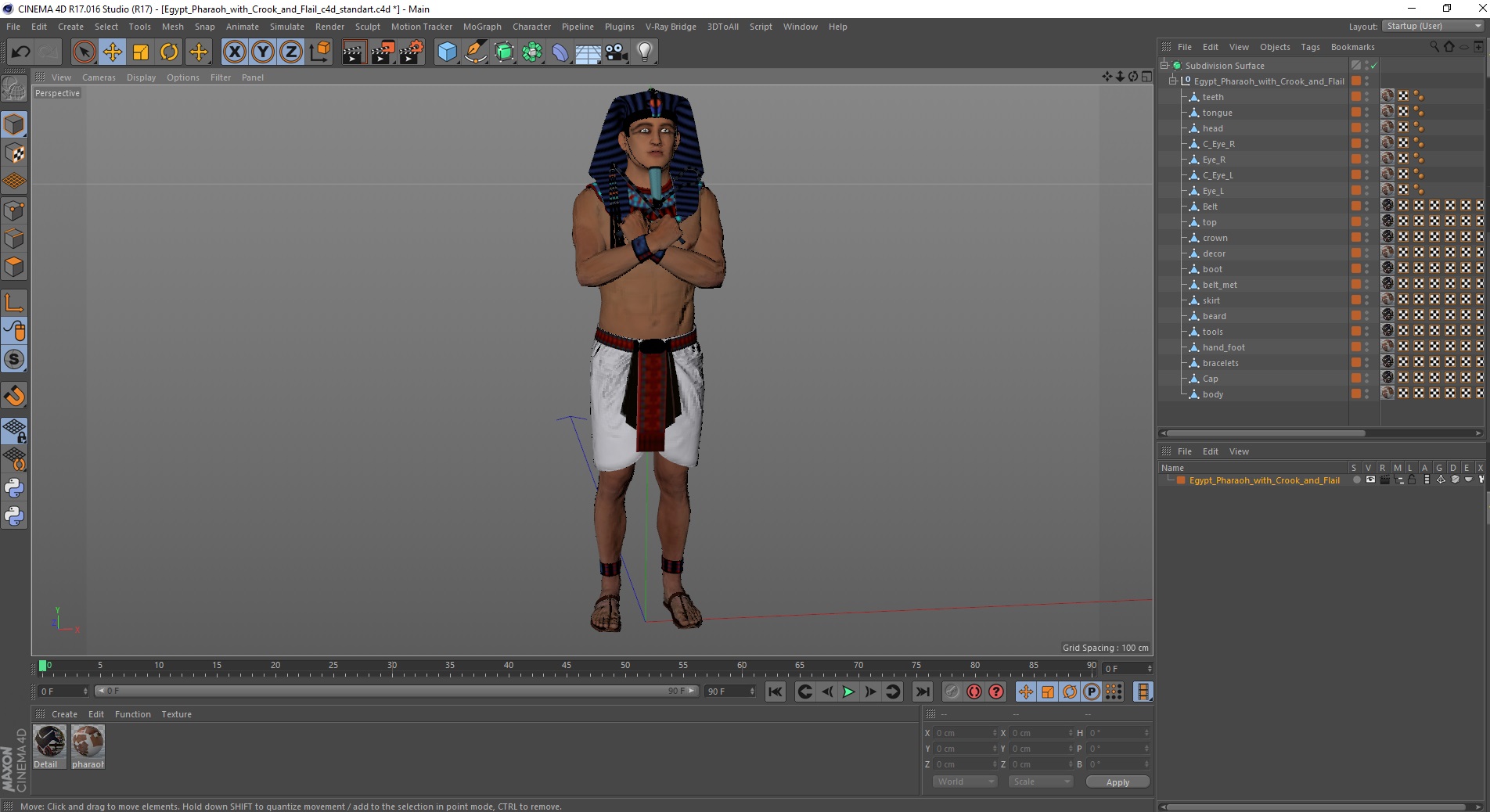Open the Layout dropdown
Image resolution: width=1490 pixels, height=812 pixels.
coord(1433,26)
